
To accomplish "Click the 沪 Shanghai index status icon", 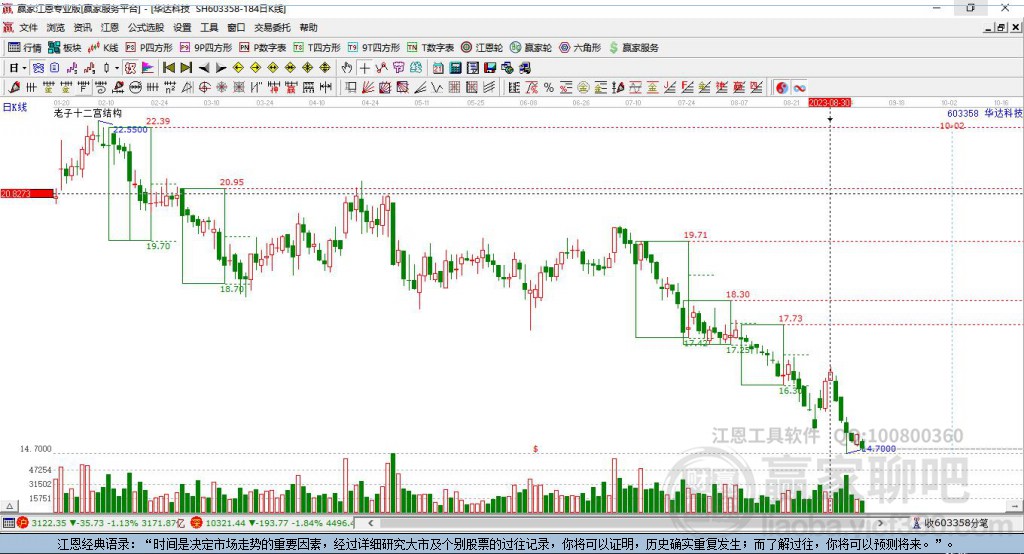I will 23,523.
